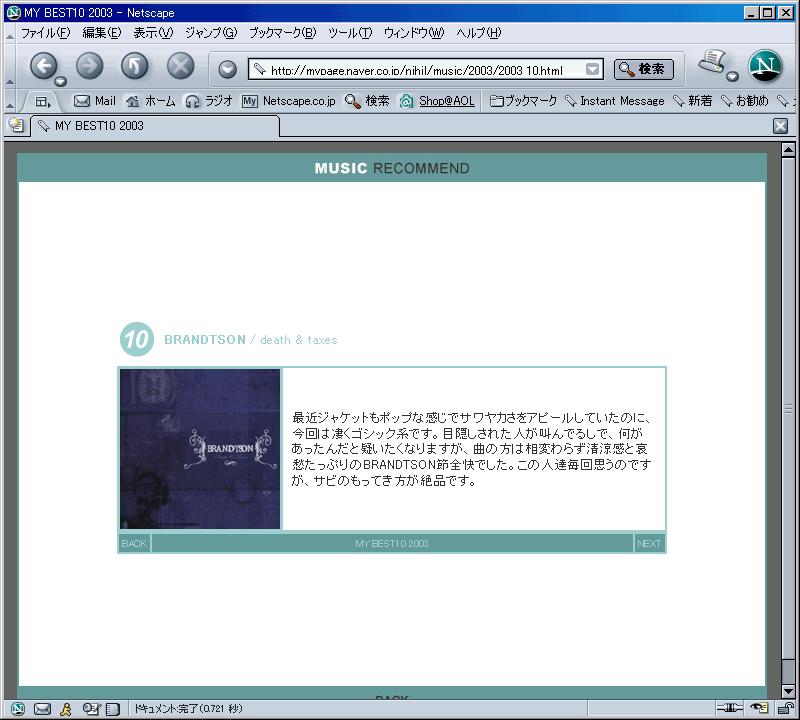800x720 pixels.
Task: Open Mail from the personal toolbar
Action: 95,101
